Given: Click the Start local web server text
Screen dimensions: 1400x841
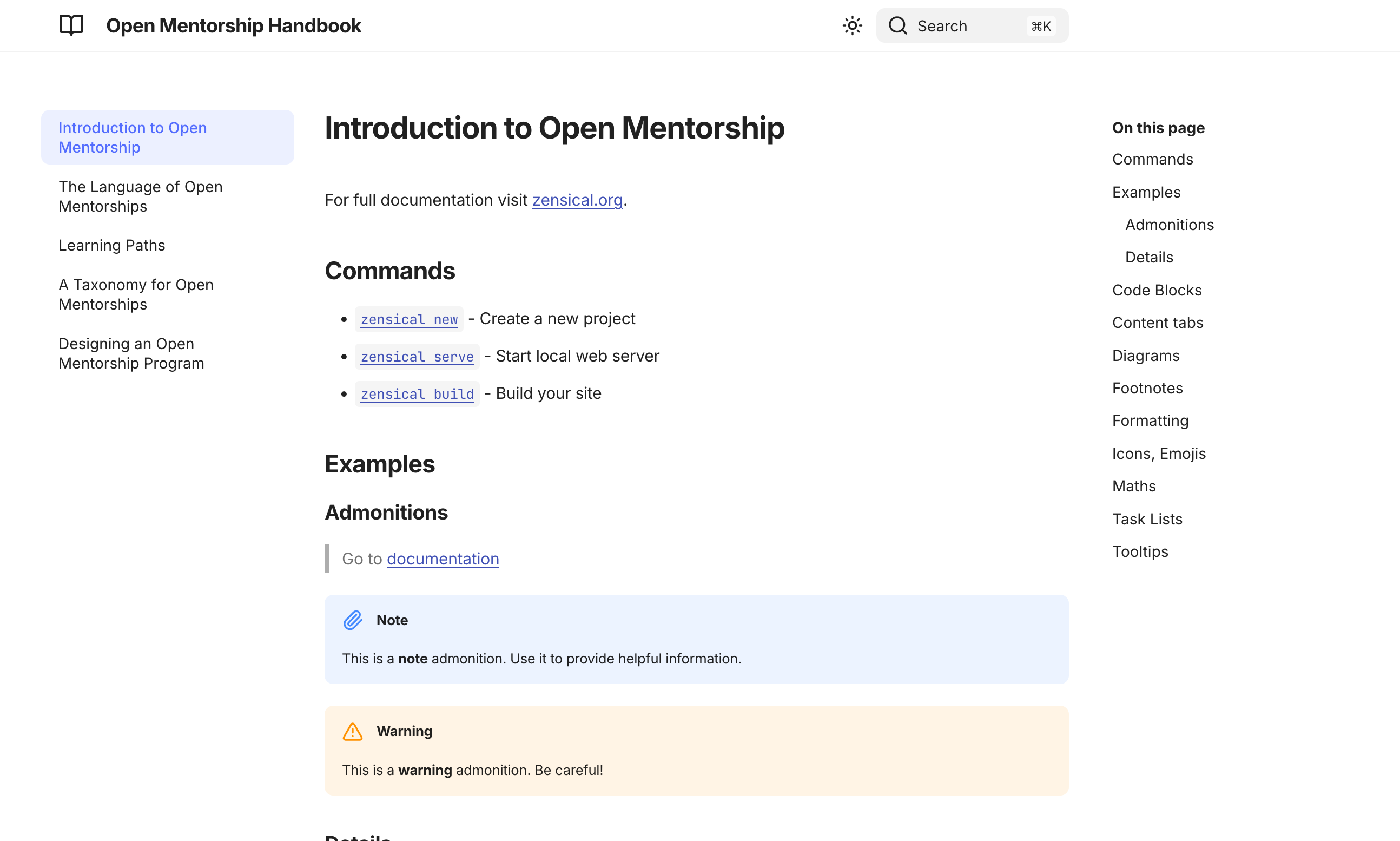Looking at the screenshot, I should [x=578, y=356].
